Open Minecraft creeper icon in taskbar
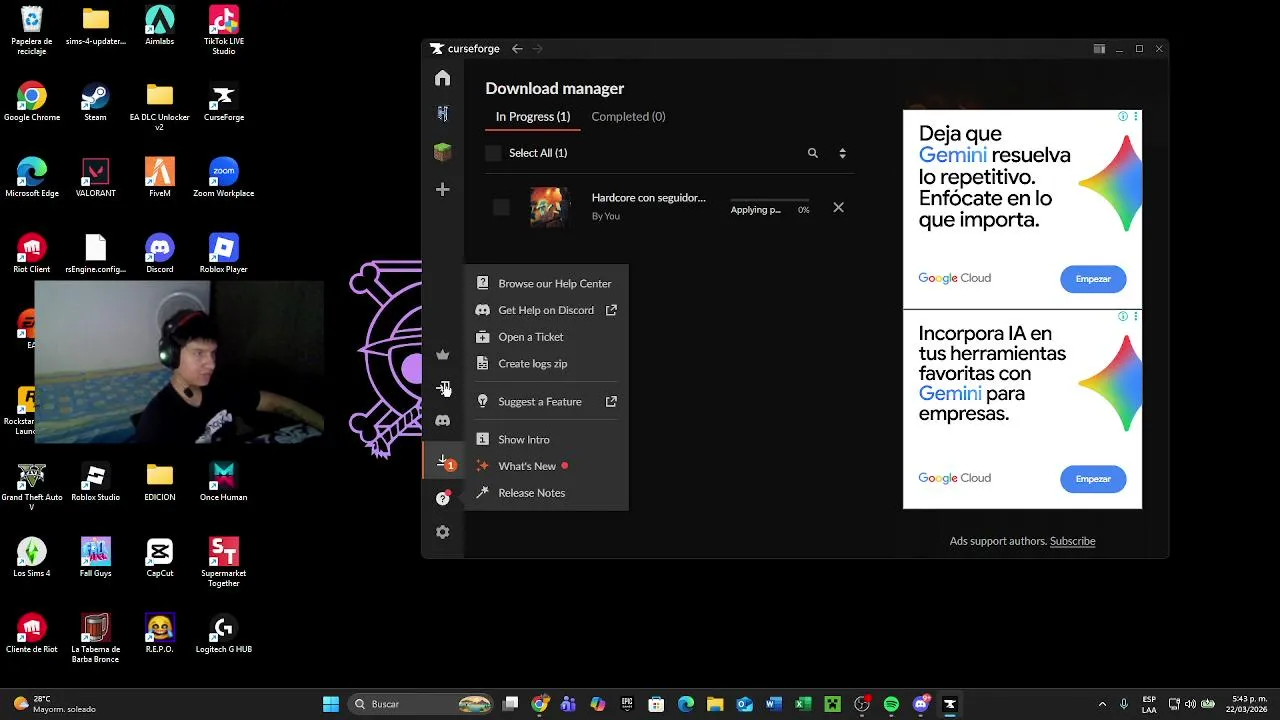The image size is (1280, 720). click(x=832, y=704)
